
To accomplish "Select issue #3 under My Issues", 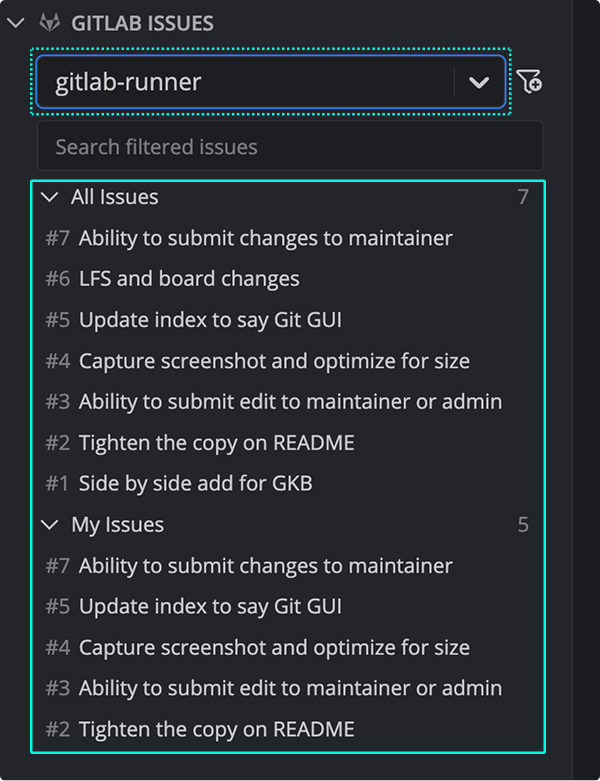I will (x=290, y=688).
